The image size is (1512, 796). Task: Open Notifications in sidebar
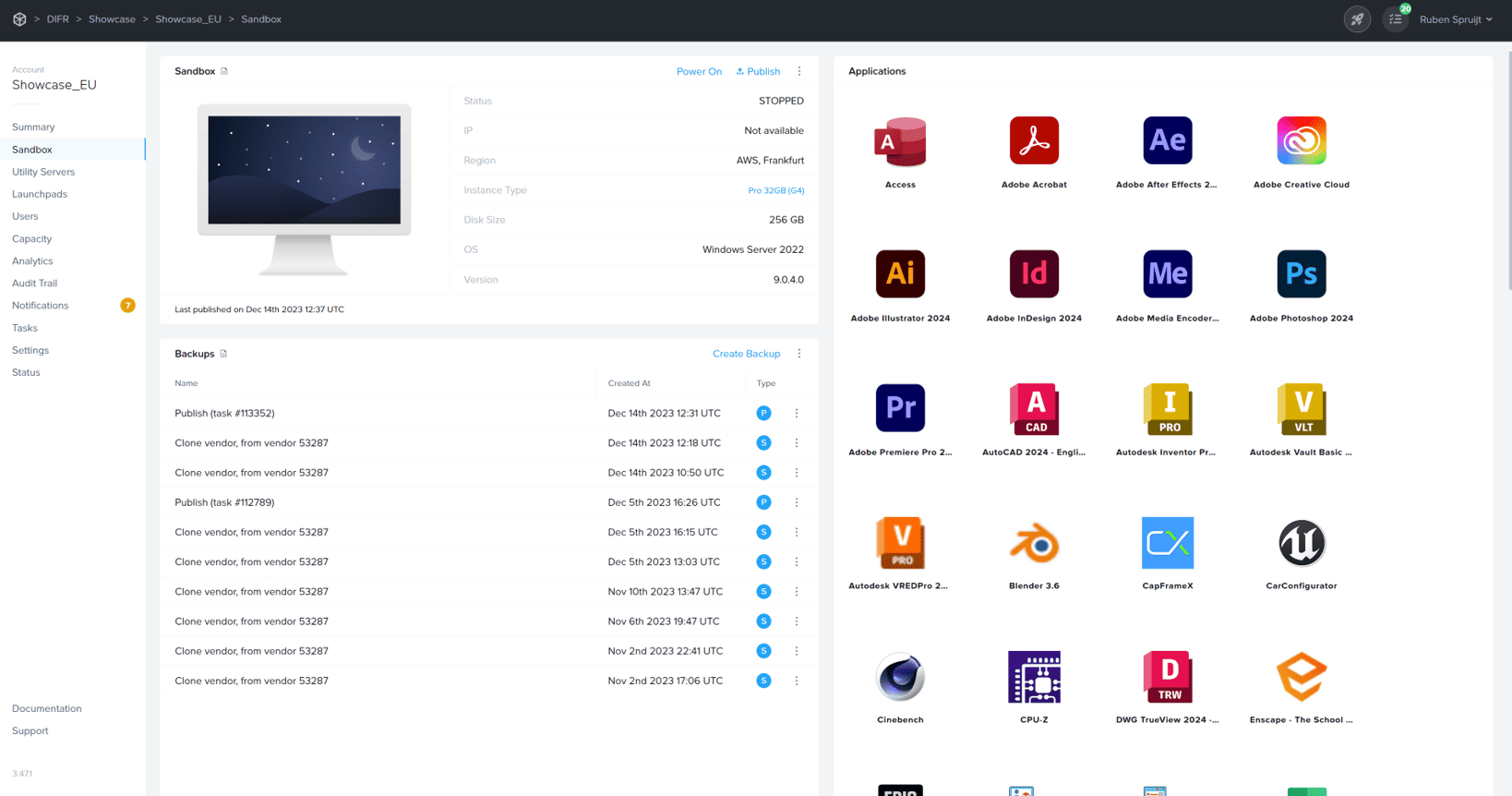click(x=41, y=306)
